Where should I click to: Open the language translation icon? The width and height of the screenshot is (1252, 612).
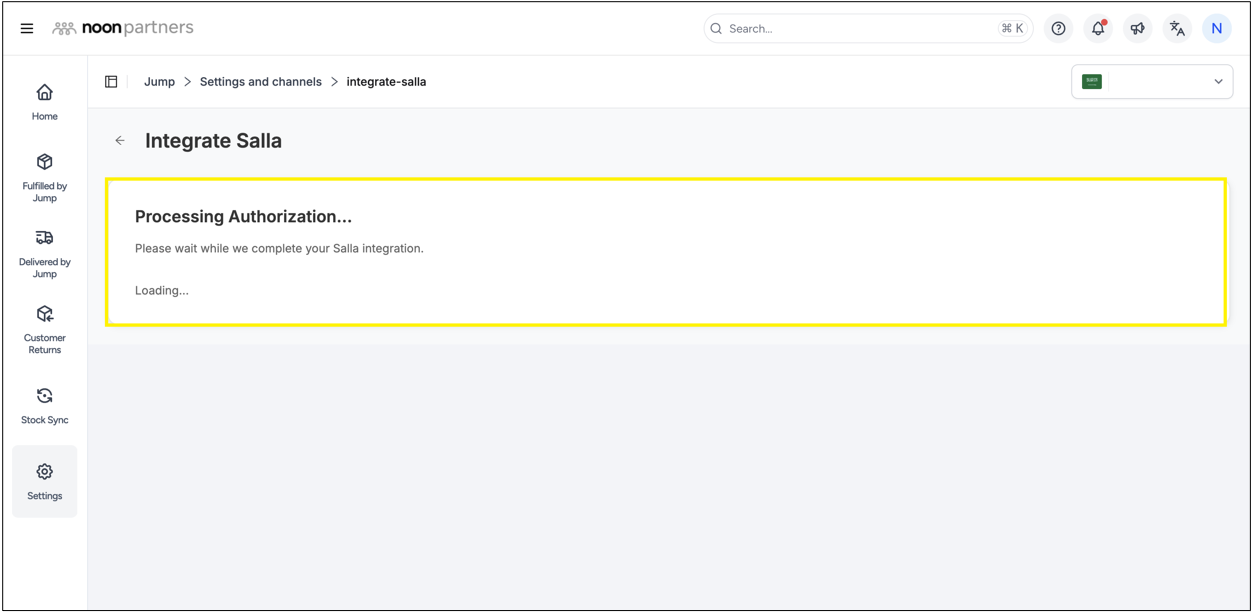tap(1177, 29)
